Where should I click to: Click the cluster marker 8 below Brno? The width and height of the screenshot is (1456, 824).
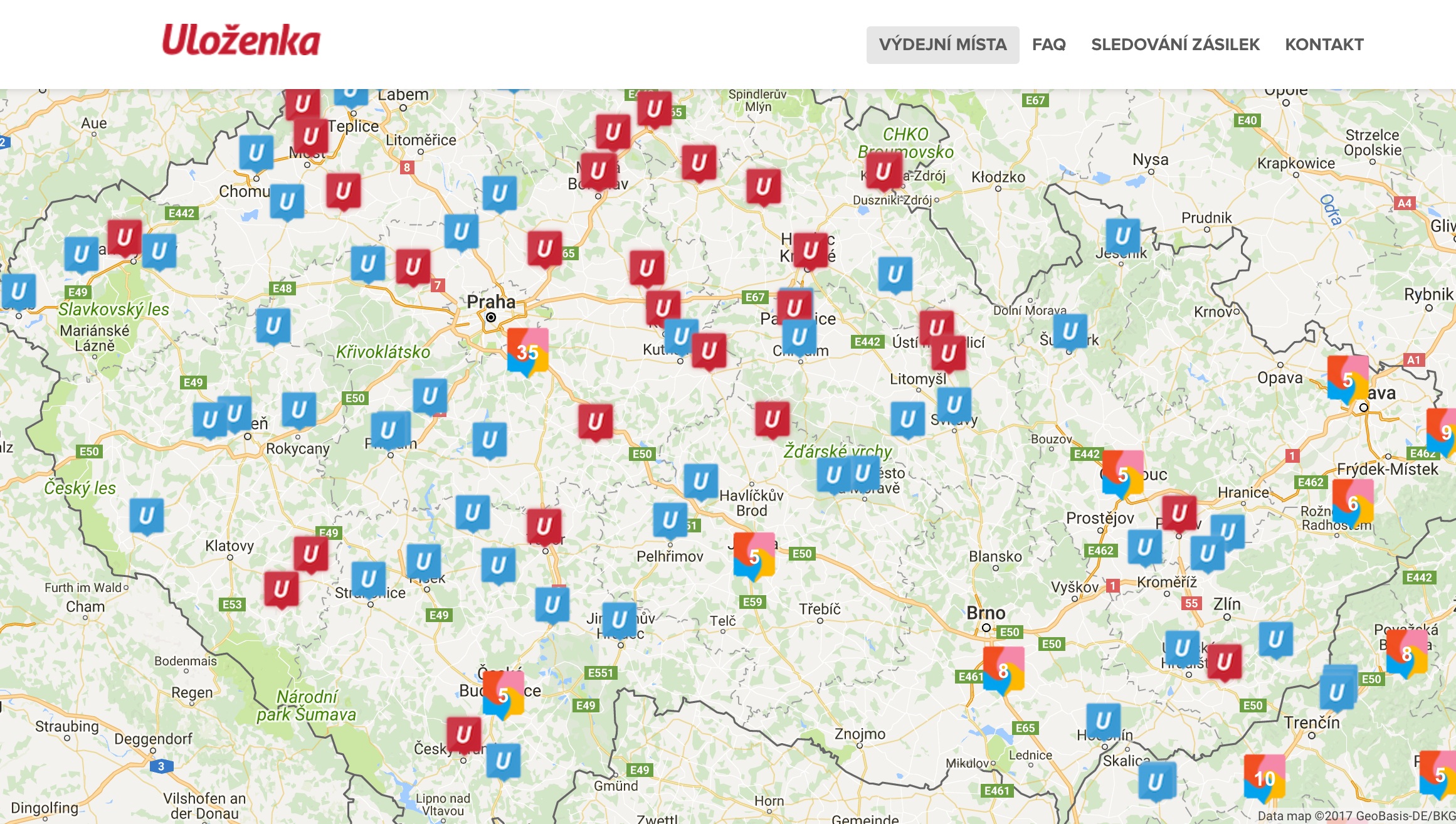[1003, 670]
